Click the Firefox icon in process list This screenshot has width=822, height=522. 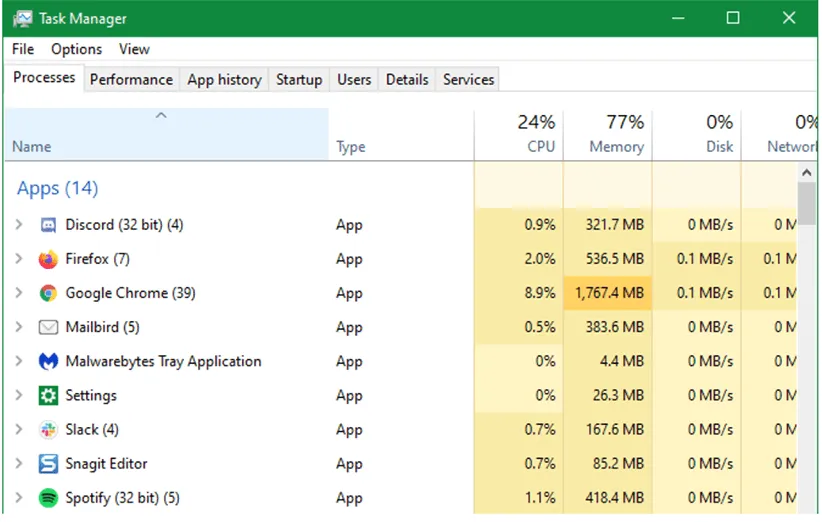[x=48, y=259]
